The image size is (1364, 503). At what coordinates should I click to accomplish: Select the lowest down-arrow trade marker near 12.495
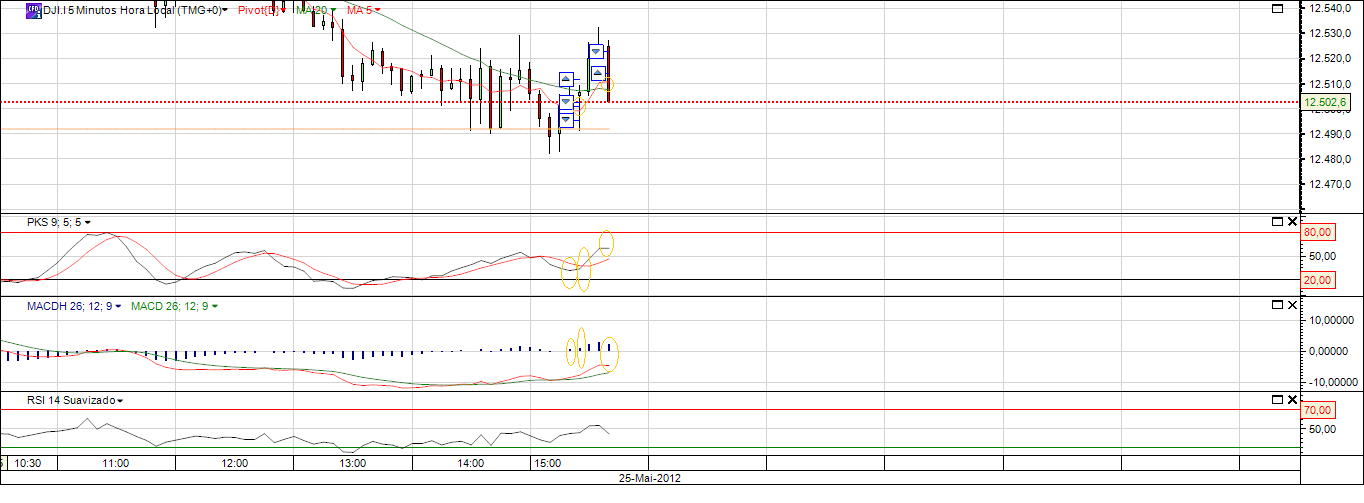click(x=566, y=120)
